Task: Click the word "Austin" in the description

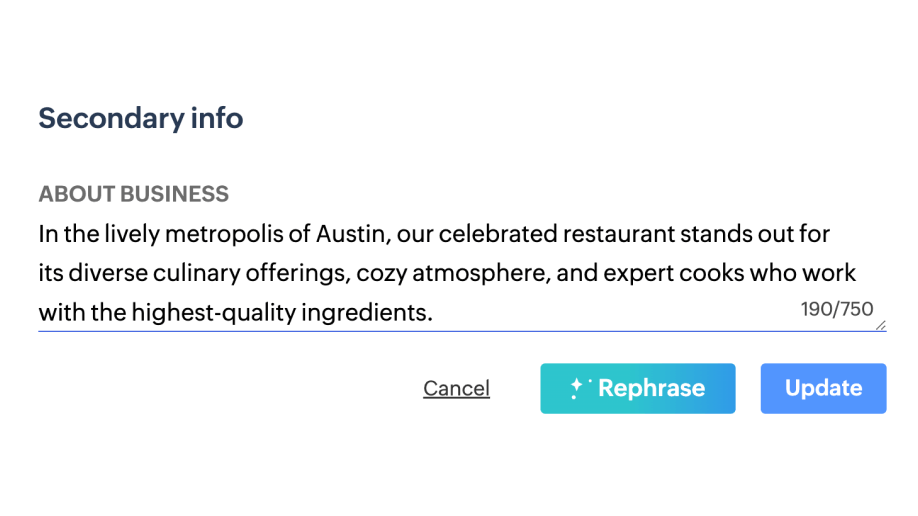Action: coord(350,235)
